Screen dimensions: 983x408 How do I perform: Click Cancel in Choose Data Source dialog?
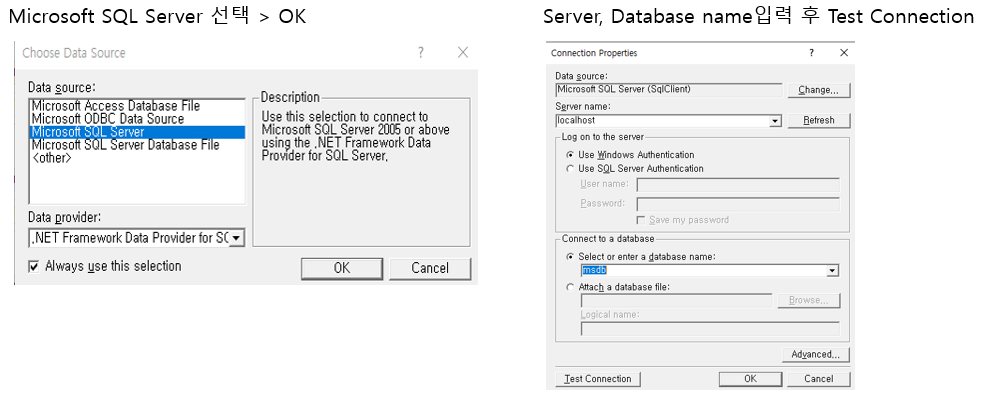tap(429, 268)
